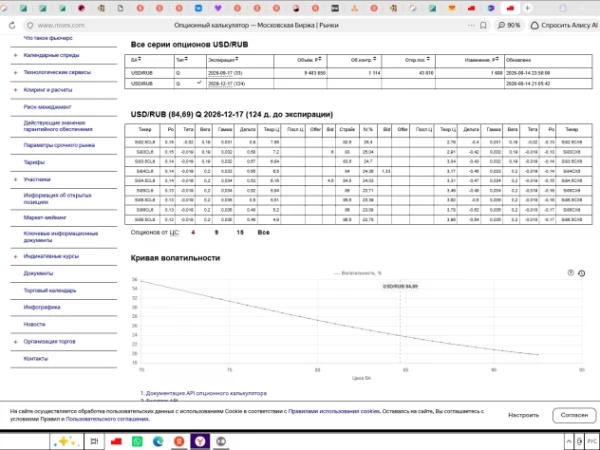Click the 90% zoom indicator
The width and height of the screenshot is (600, 450).
[509, 25]
